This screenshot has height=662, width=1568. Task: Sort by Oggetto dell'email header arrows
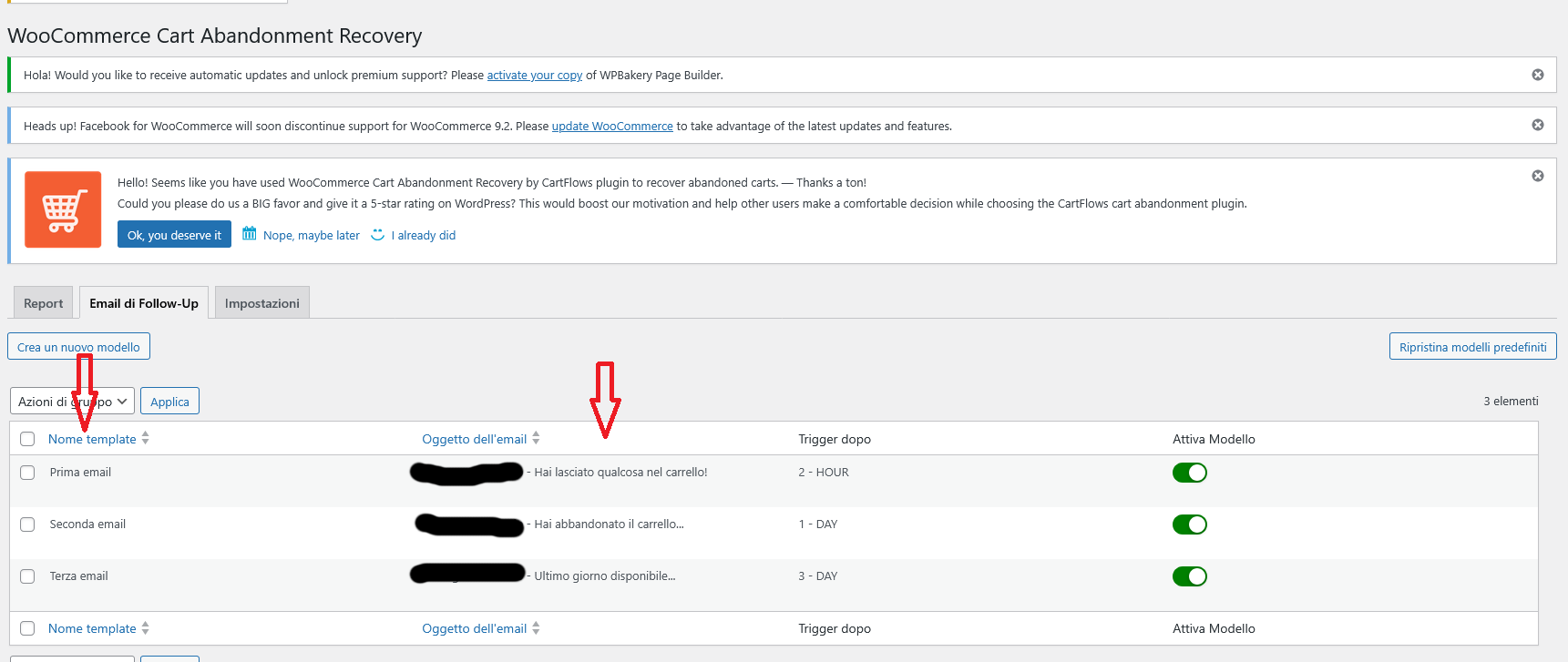[x=536, y=438]
